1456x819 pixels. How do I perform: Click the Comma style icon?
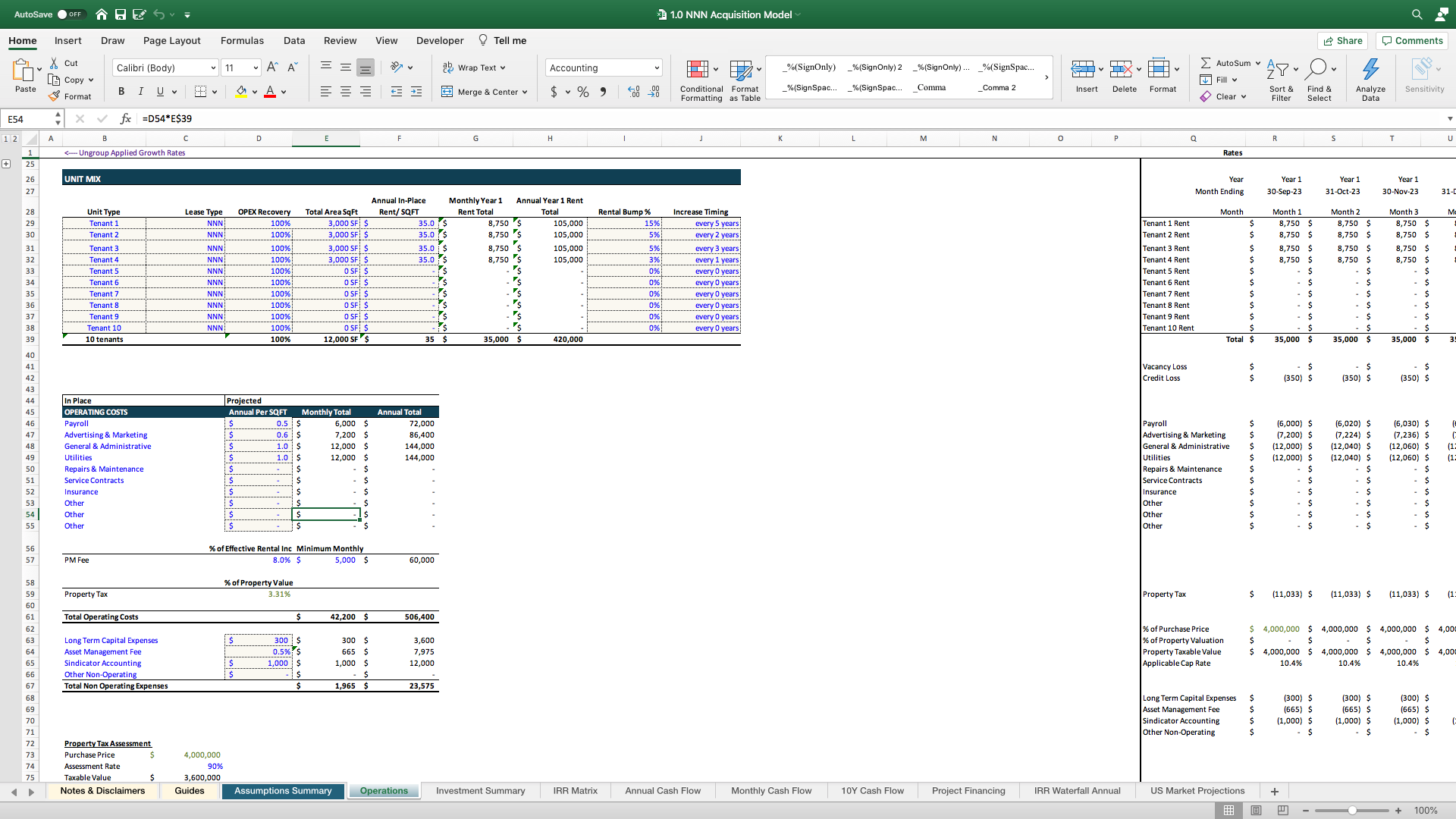tap(604, 92)
